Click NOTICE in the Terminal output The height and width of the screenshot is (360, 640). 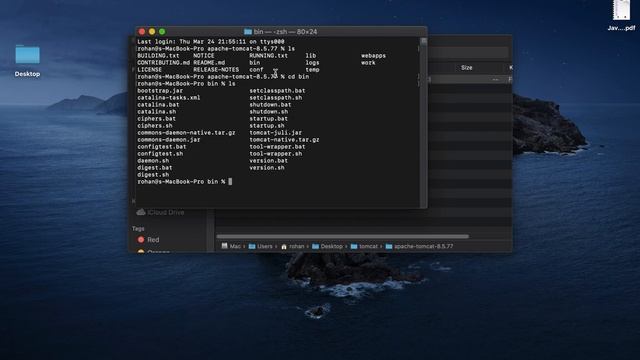pyautogui.click(x=204, y=56)
